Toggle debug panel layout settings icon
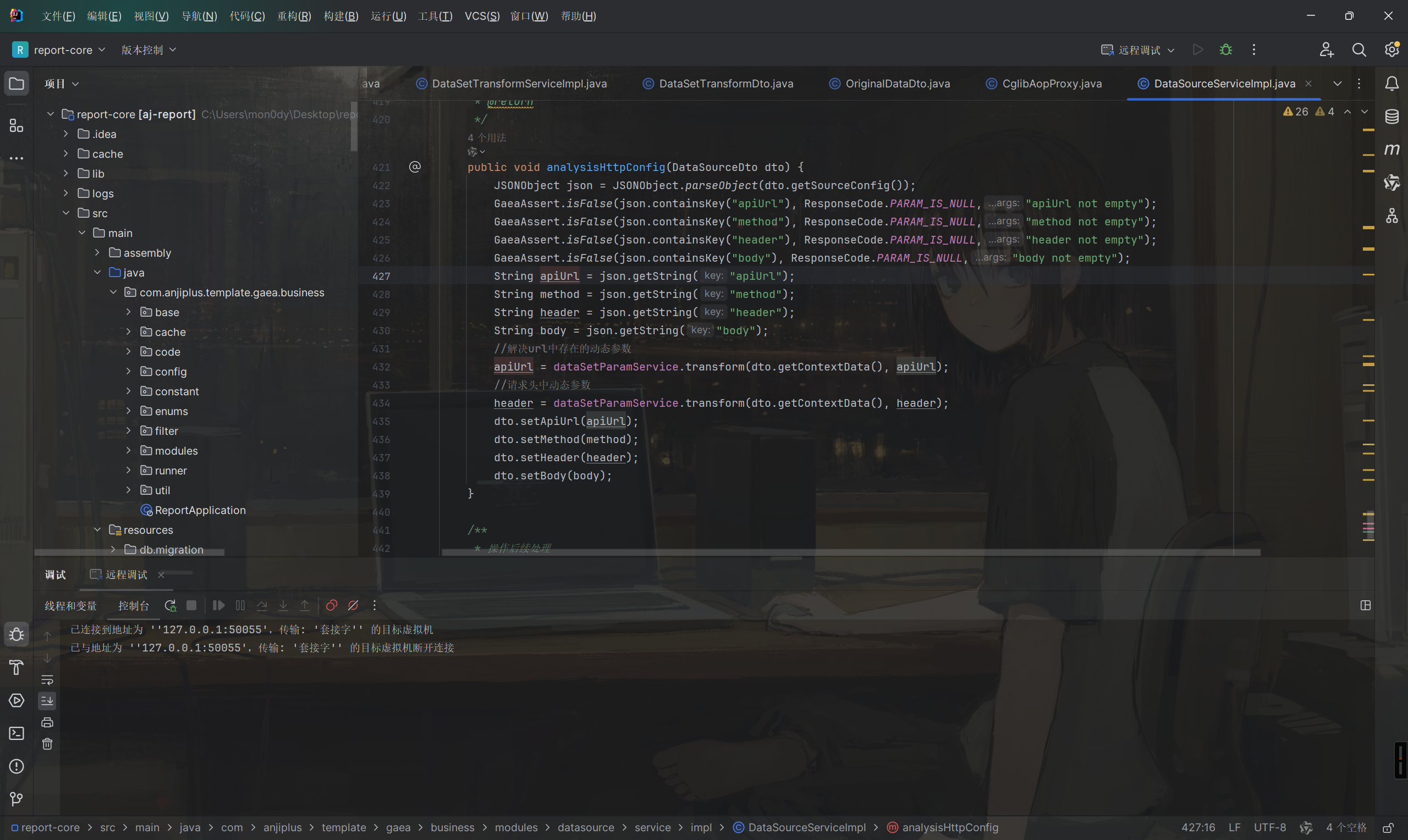This screenshot has height=840, width=1408. pyautogui.click(x=1366, y=606)
